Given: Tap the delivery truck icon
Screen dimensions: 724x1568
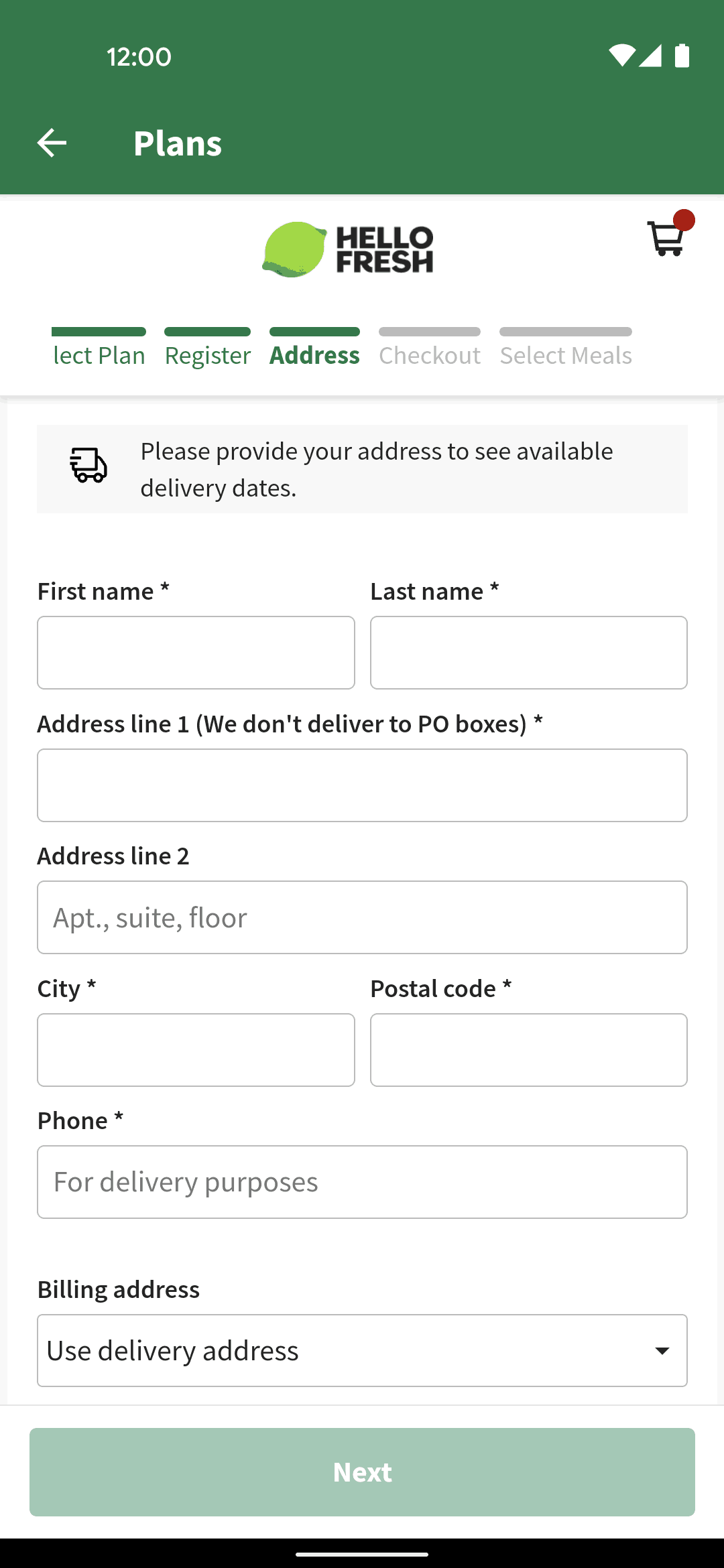Looking at the screenshot, I should click(x=88, y=465).
